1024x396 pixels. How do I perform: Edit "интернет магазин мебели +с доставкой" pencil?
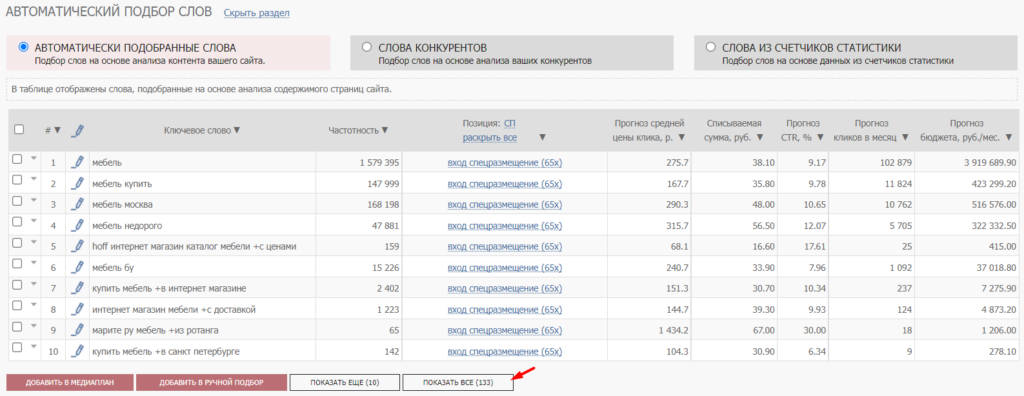click(78, 309)
